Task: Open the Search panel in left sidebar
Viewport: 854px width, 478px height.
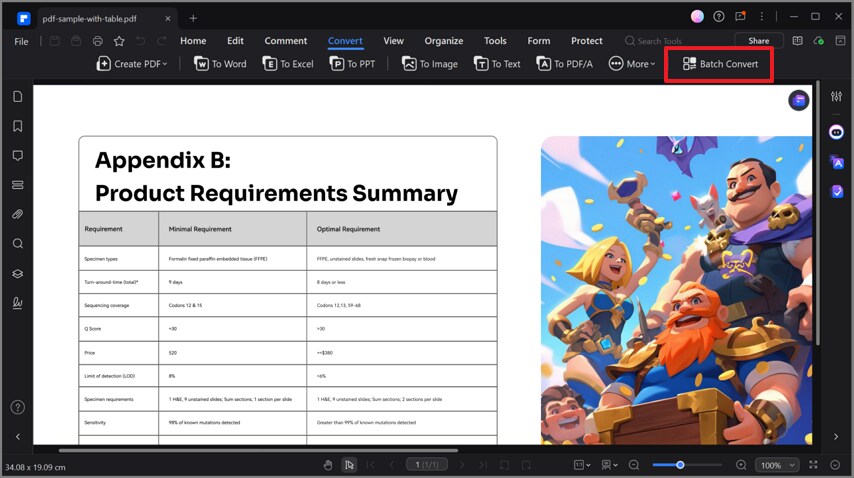Action: coord(17,243)
